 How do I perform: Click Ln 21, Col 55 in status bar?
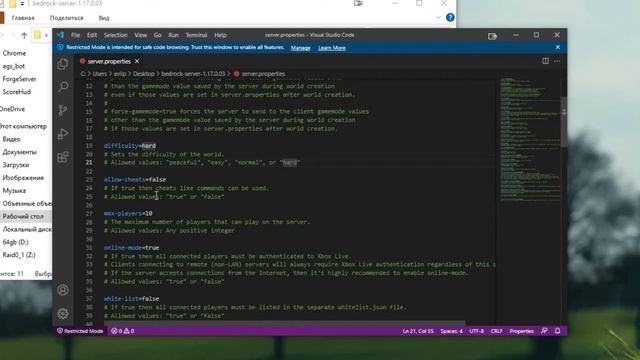418,331
